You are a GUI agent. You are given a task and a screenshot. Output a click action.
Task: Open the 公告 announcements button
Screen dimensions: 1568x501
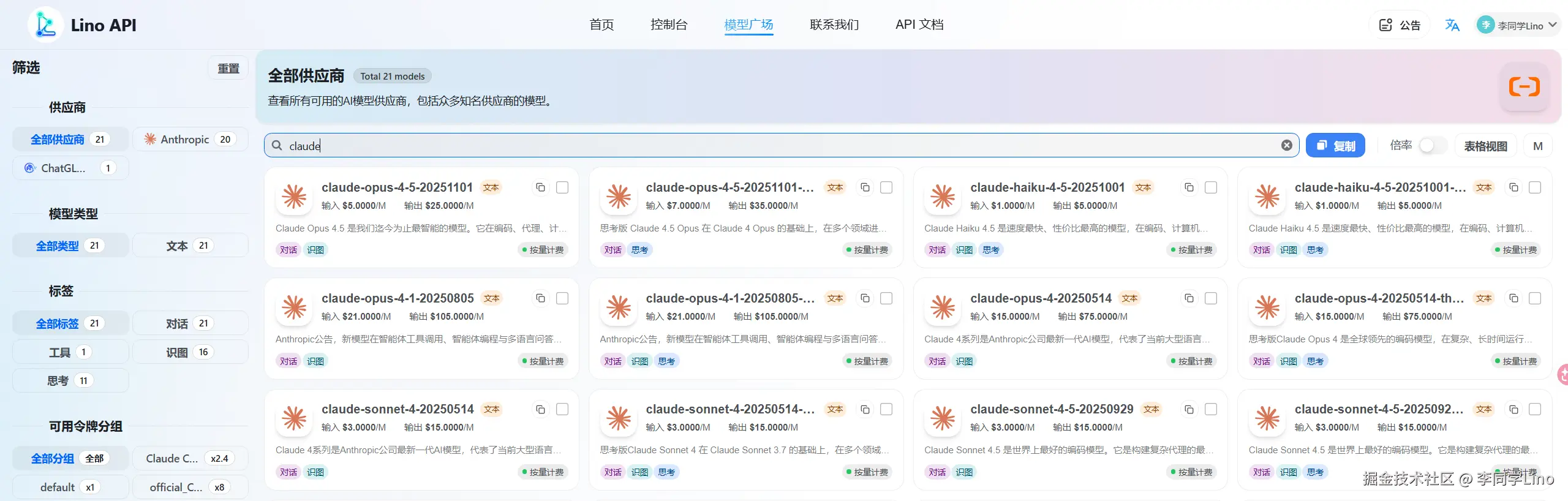tap(1399, 25)
